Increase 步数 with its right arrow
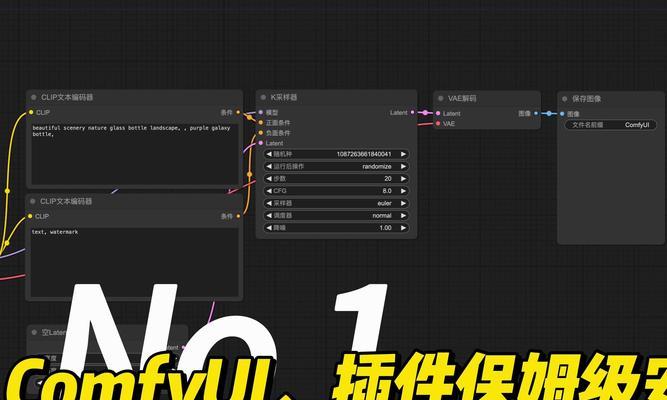This screenshot has height=400, width=667. point(403,179)
